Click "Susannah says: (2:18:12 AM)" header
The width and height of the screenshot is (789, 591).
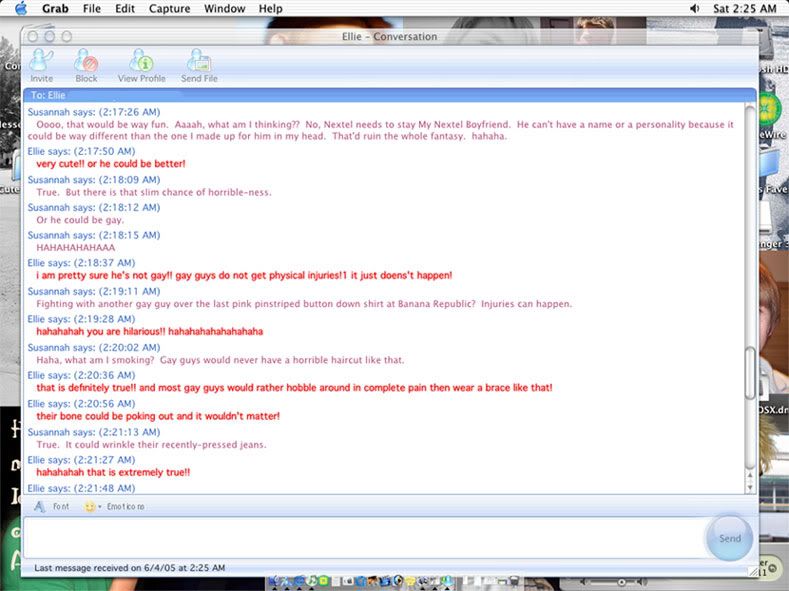[x=94, y=207]
